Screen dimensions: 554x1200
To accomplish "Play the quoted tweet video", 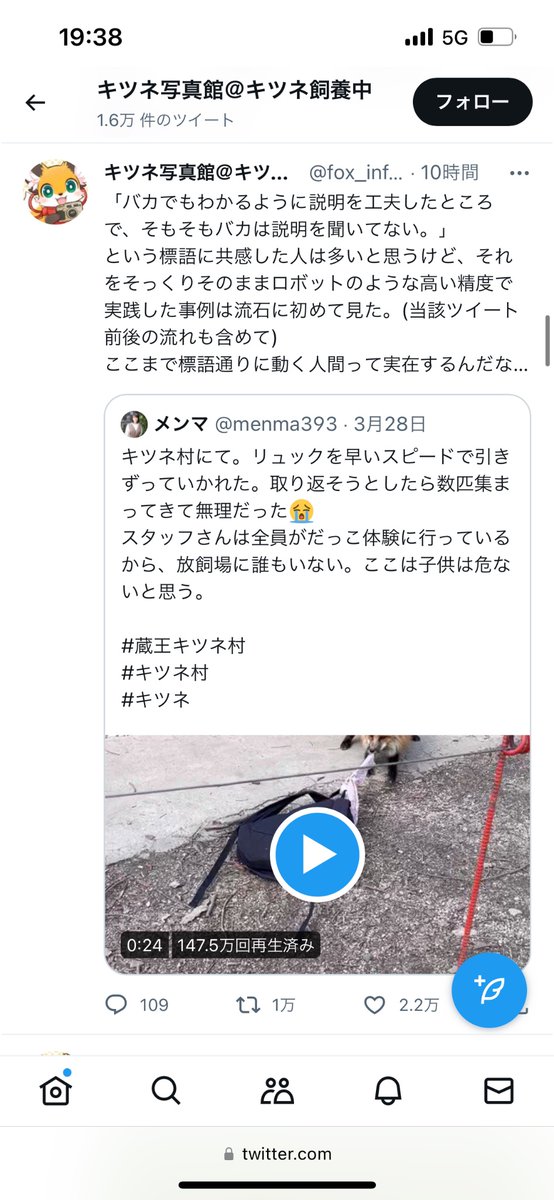I will coord(317,855).
